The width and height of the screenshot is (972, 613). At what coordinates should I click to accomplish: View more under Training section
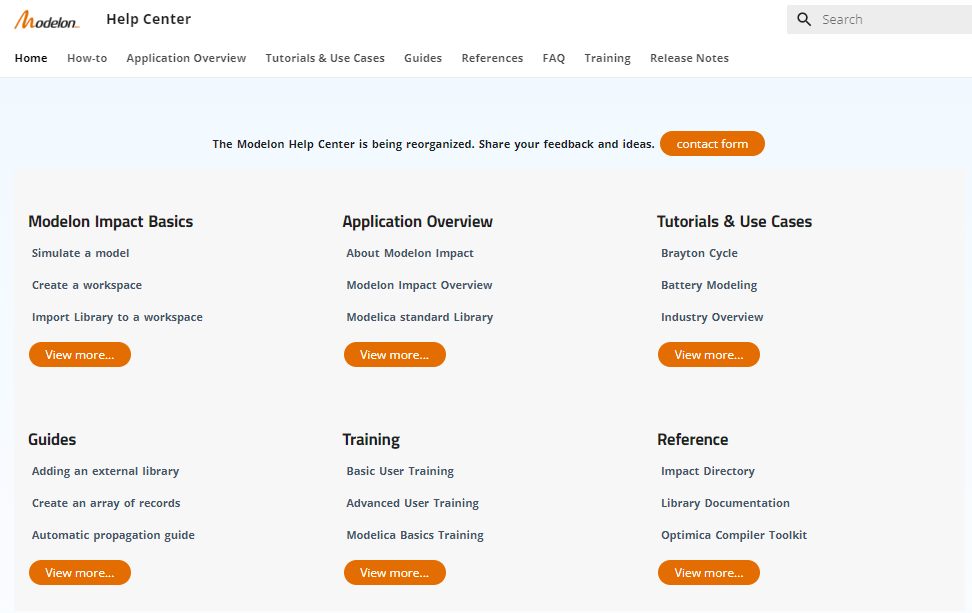[395, 573]
